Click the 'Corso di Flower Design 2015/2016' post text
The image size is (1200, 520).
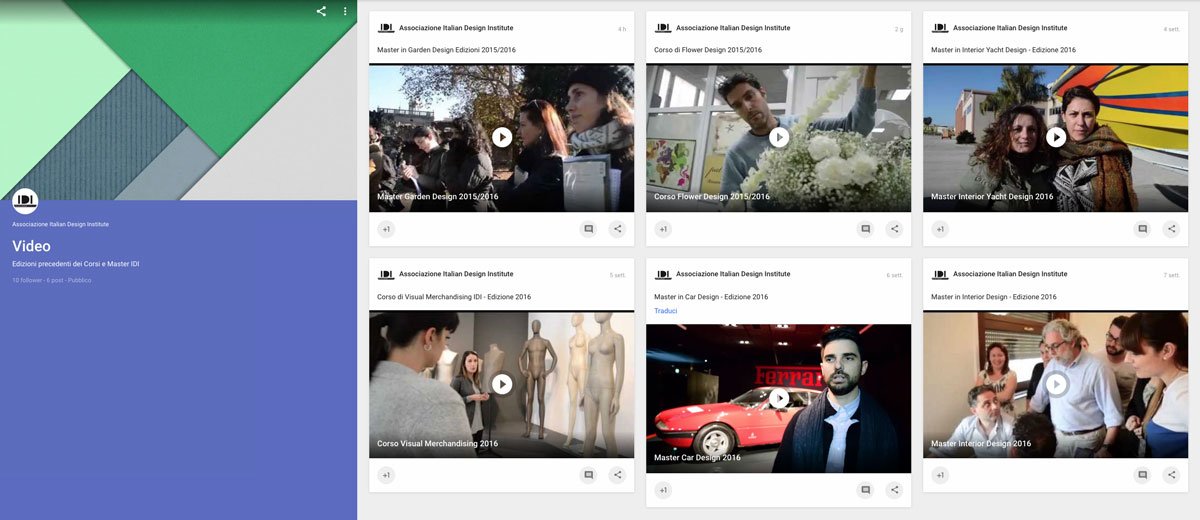pyautogui.click(x=708, y=50)
